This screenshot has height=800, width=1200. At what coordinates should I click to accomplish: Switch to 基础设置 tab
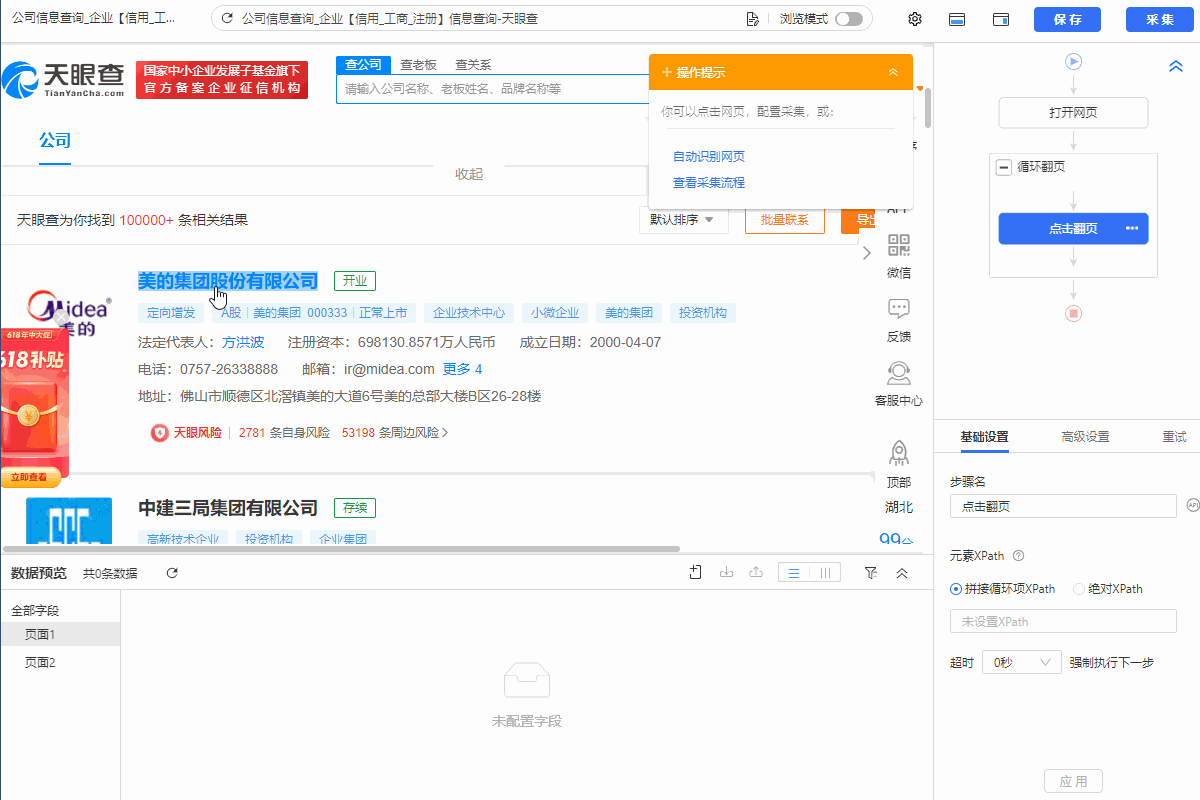984,437
